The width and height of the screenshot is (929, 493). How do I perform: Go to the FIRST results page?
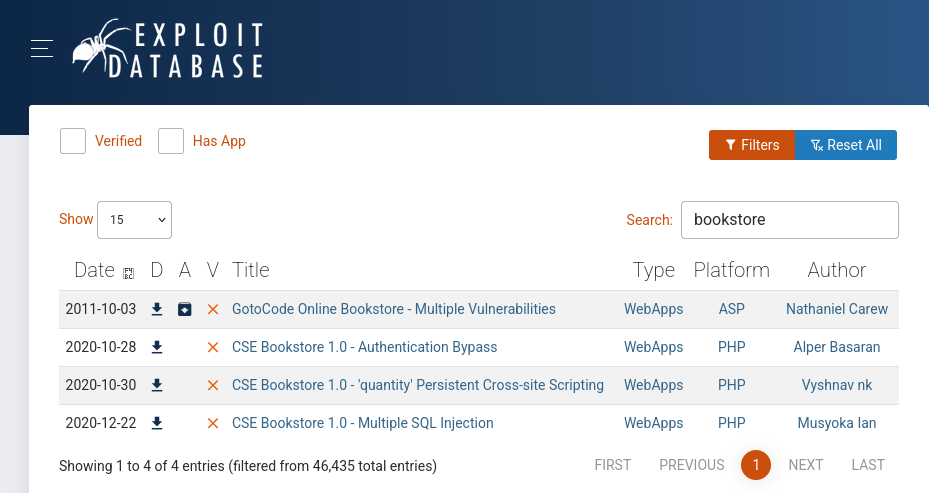click(x=613, y=465)
